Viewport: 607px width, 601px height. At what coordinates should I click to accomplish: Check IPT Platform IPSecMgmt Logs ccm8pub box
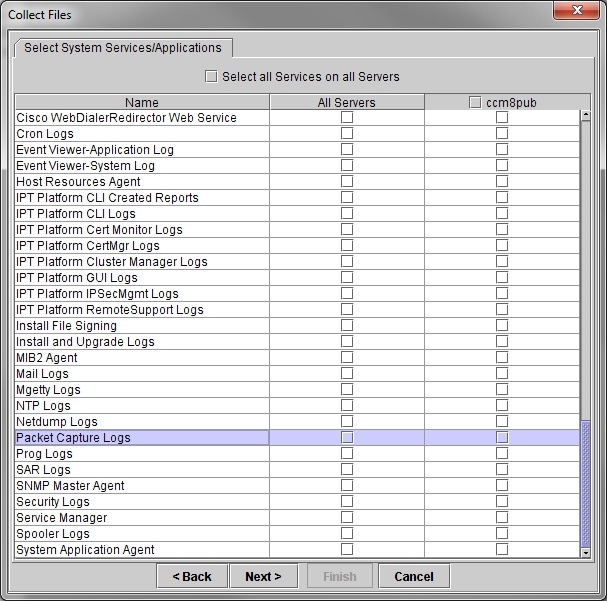point(502,293)
